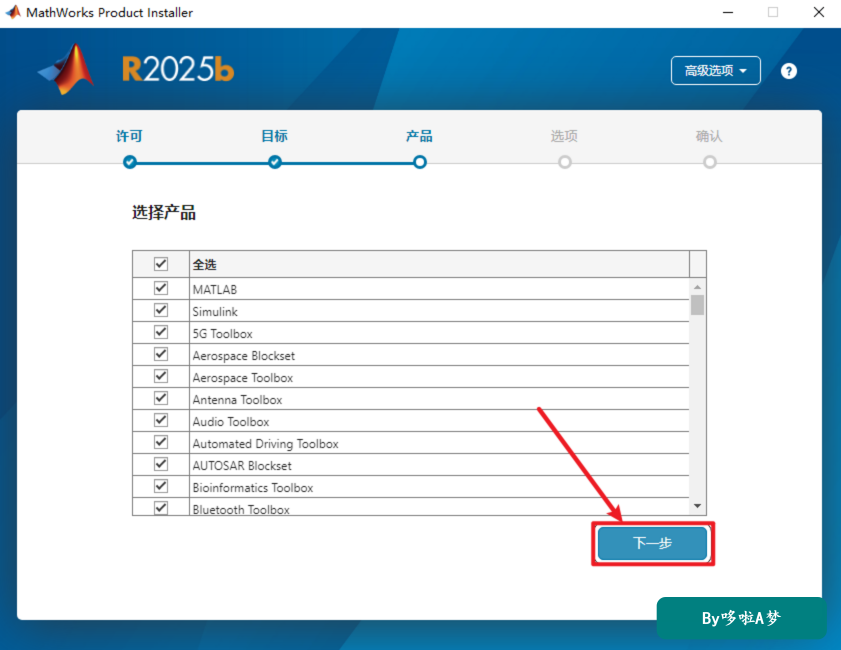Toggle the 5G Toolbox checkbox
The width and height of the screenshot is (841, 650).
point(161,332)
